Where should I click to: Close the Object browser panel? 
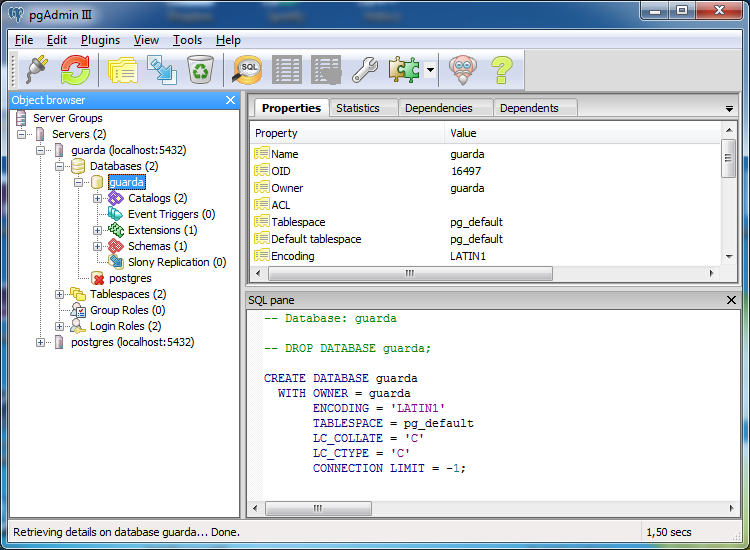click(230, 100)
